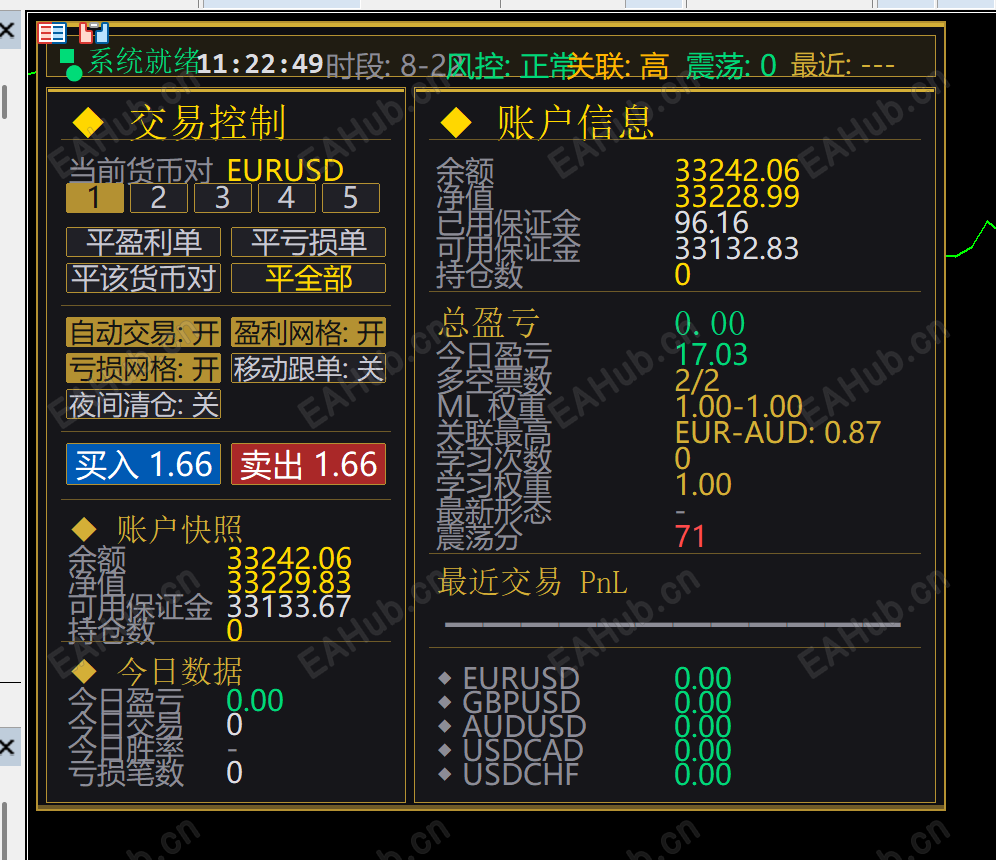Click the red oscillation score 71
The height and width of the screenshot is (860, 996).
pos(690,537)
